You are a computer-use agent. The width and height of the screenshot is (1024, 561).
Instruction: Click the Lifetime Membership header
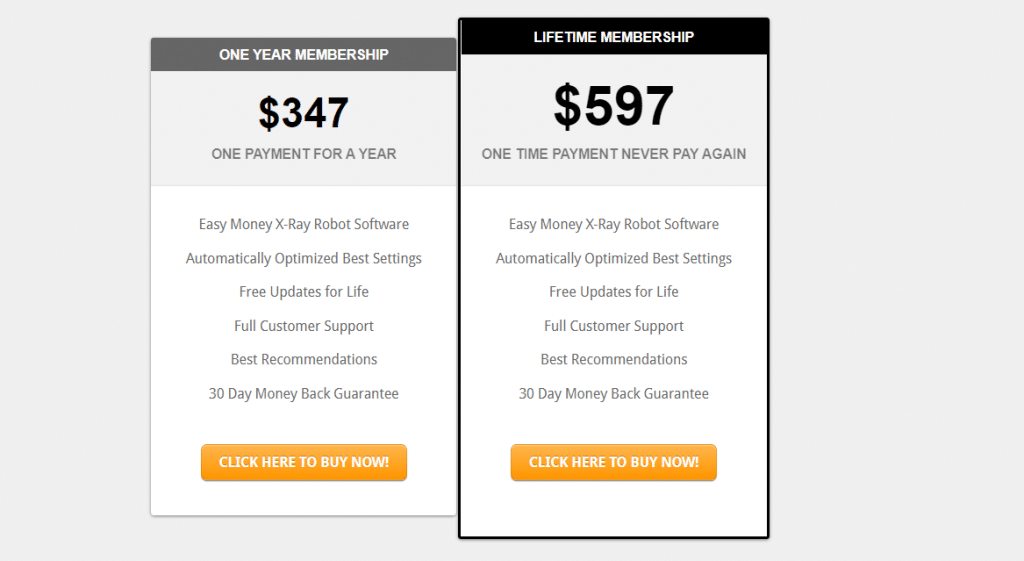tap(613, 37)
